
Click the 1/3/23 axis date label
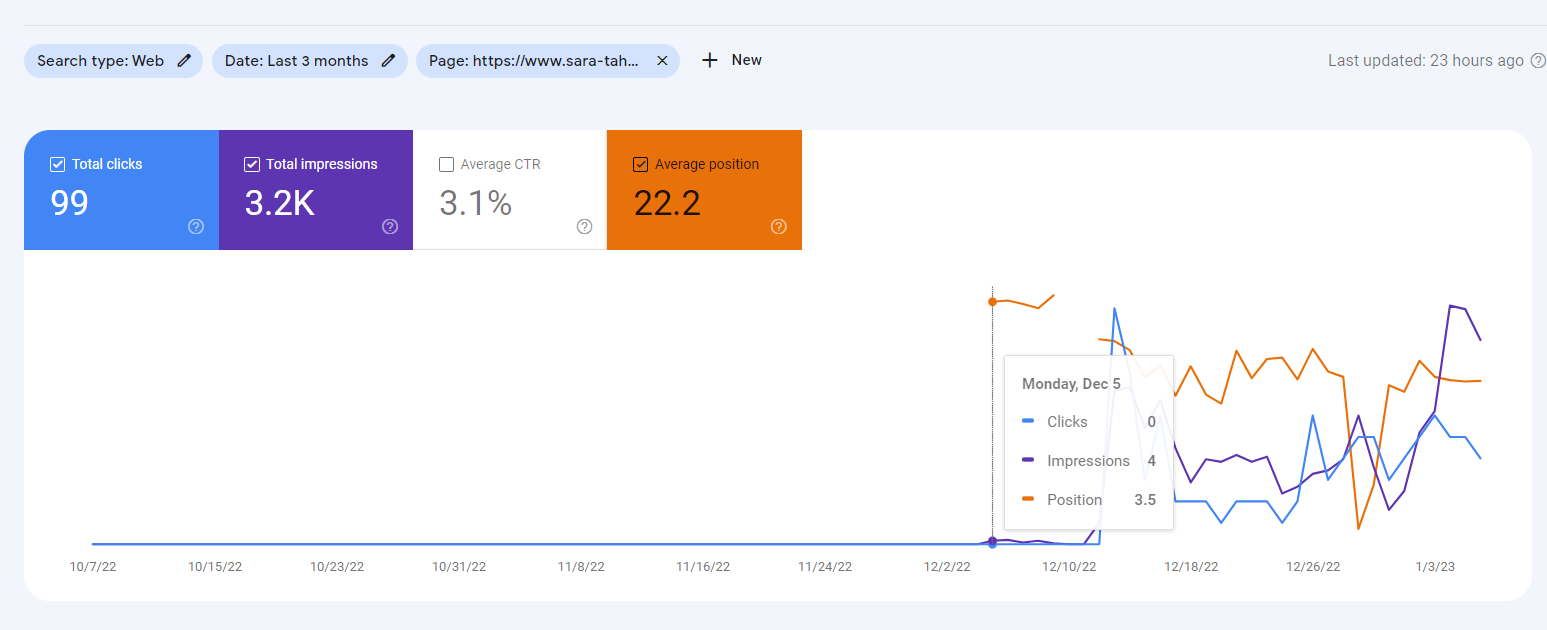click(1435, 566)
